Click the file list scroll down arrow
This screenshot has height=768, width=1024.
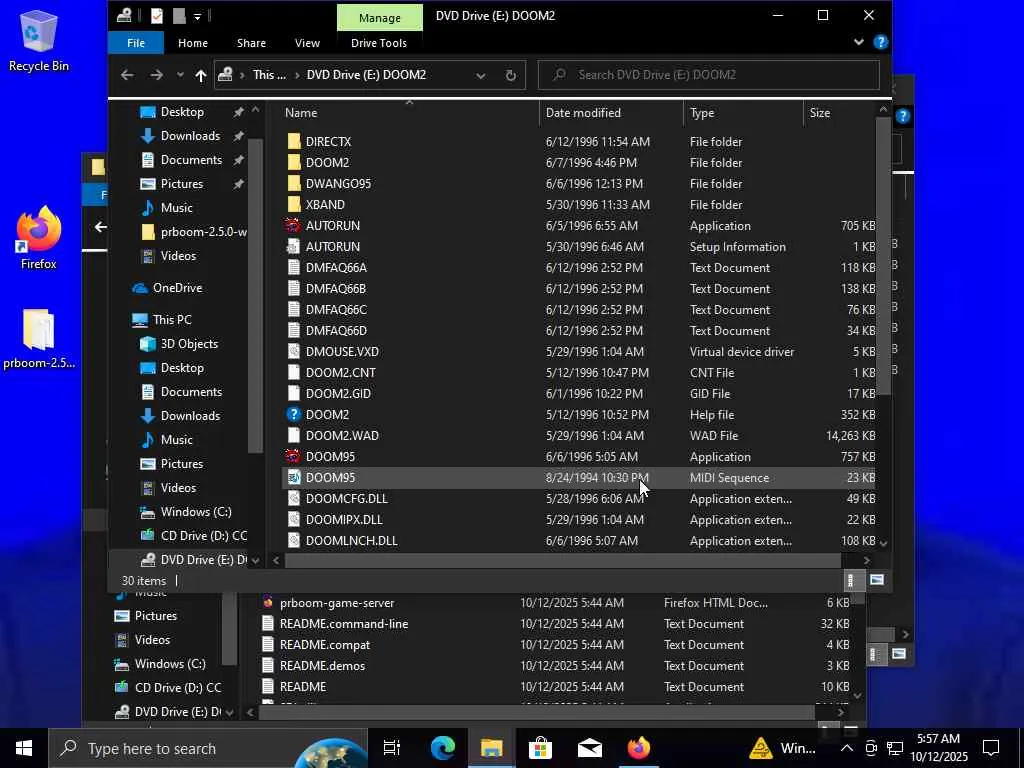pyautogui.click(x=884, y=543)
